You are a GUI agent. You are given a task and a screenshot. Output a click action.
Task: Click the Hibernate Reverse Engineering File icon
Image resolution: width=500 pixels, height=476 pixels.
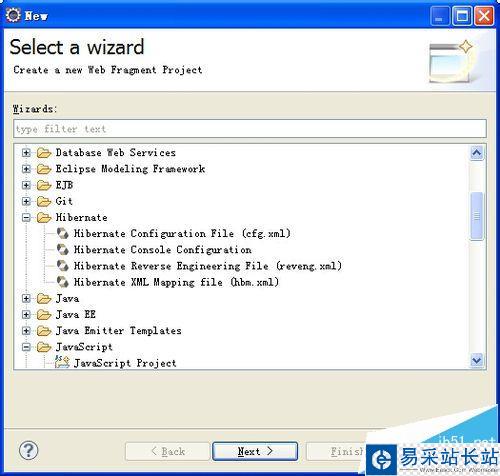pyautogui.click(x=62, y=266)
